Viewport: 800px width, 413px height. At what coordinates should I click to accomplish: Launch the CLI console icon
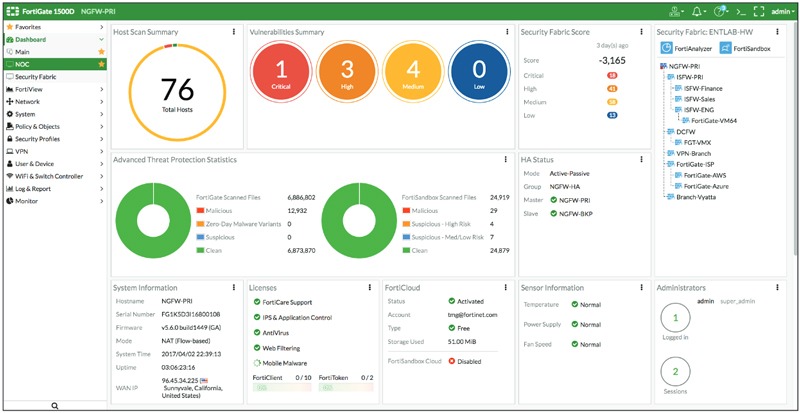click(x=740, y=11)
